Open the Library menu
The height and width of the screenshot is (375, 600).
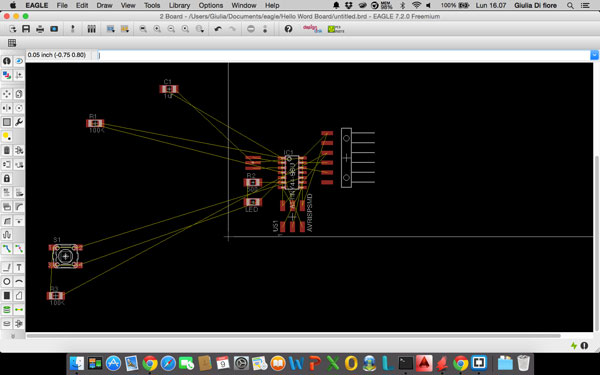pos(179,5)
